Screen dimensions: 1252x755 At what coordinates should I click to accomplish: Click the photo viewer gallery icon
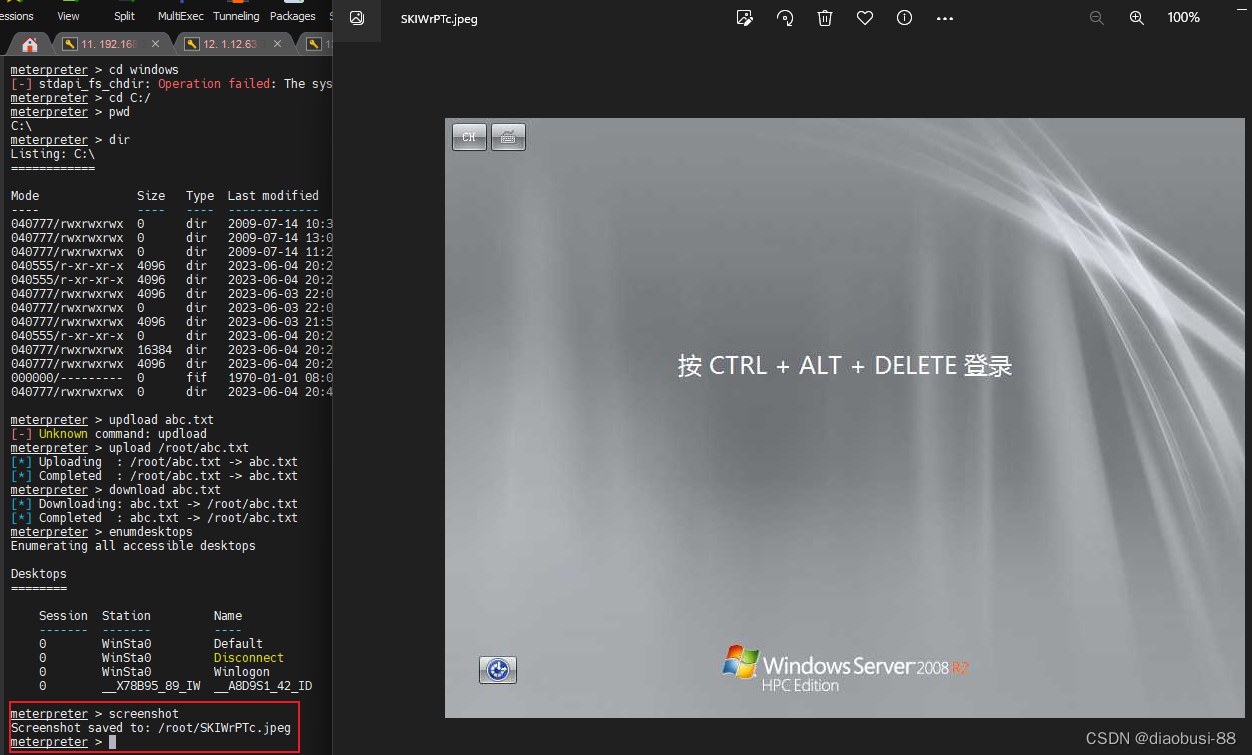click(x=357, y=18)
